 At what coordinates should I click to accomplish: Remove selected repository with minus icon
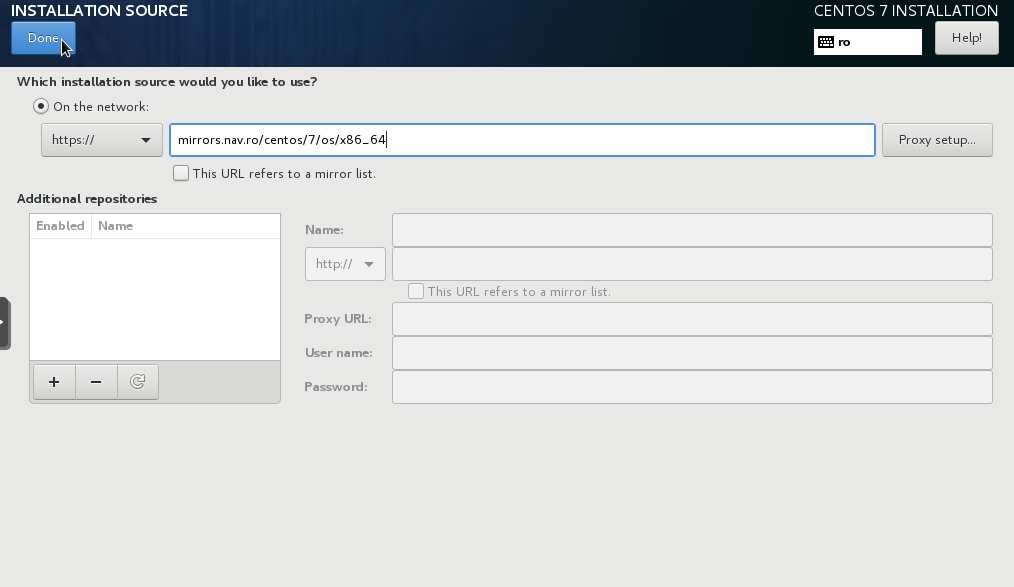pyautogui.click(x=96, y=382)
